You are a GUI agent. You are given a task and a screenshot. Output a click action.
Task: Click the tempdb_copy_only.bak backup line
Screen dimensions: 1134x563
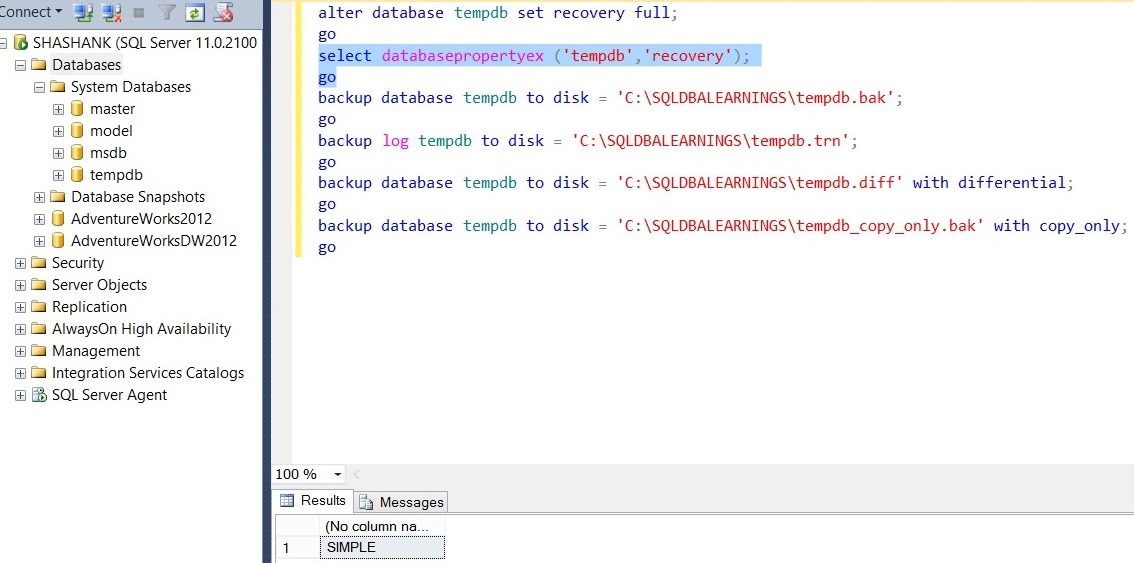722,226
